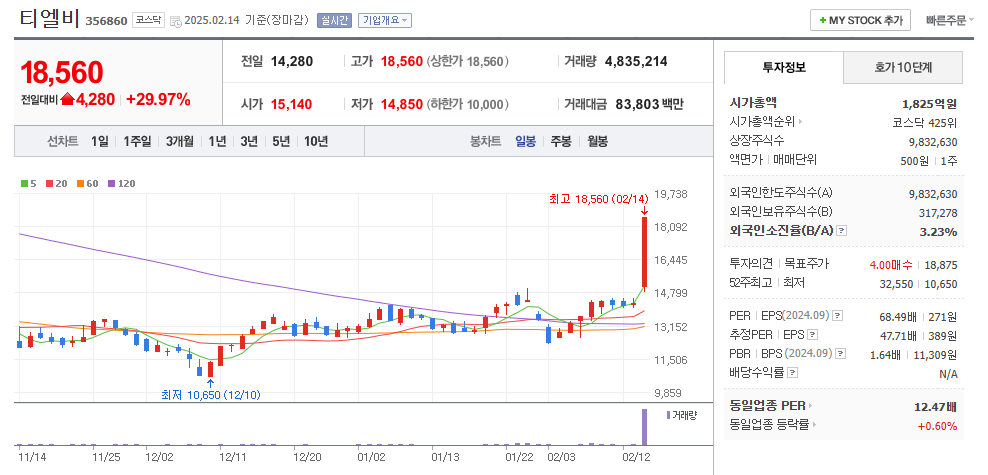This screenshot has width=988, height=475.
Task: Click the red up-arrow price change icon
Action: click(67, 100)
